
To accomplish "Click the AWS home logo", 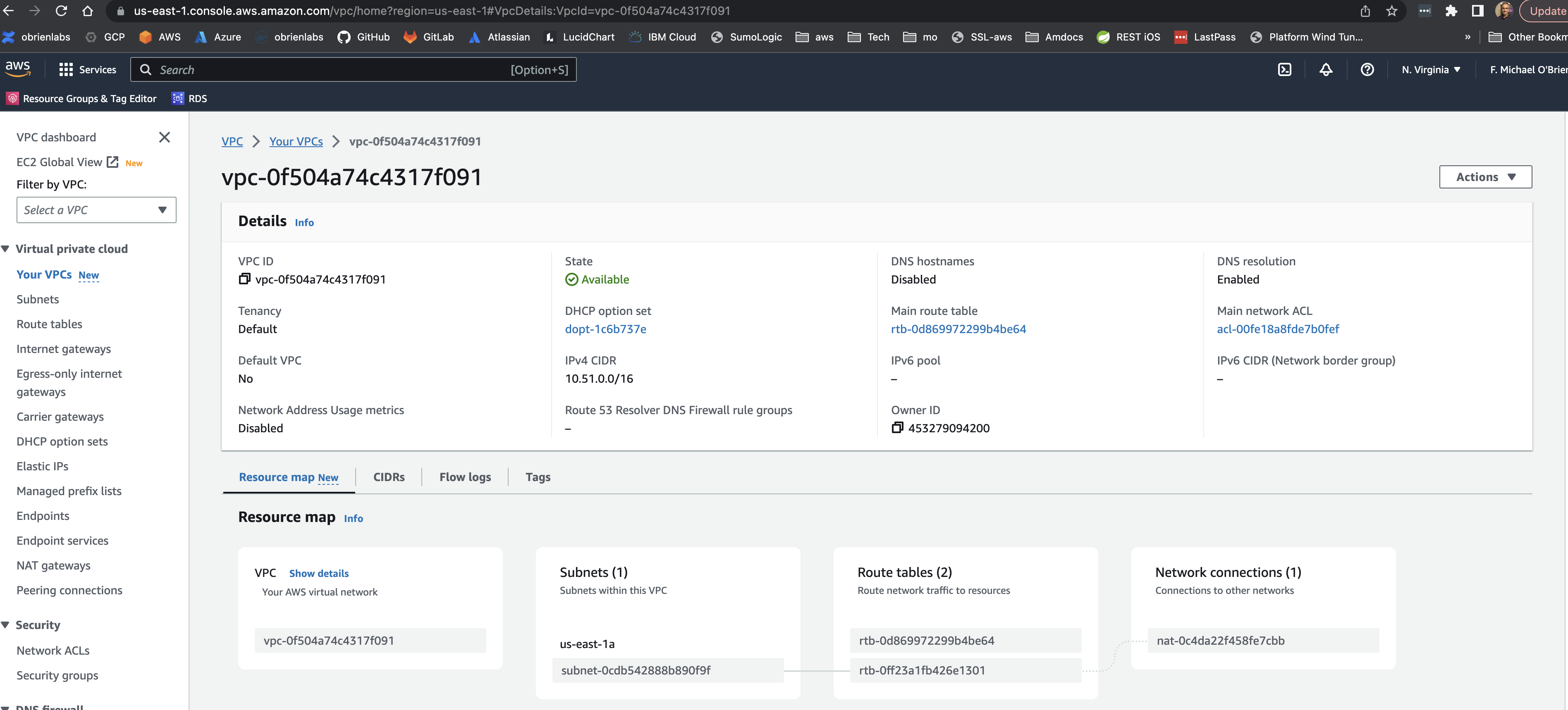I will coord(18,69).
